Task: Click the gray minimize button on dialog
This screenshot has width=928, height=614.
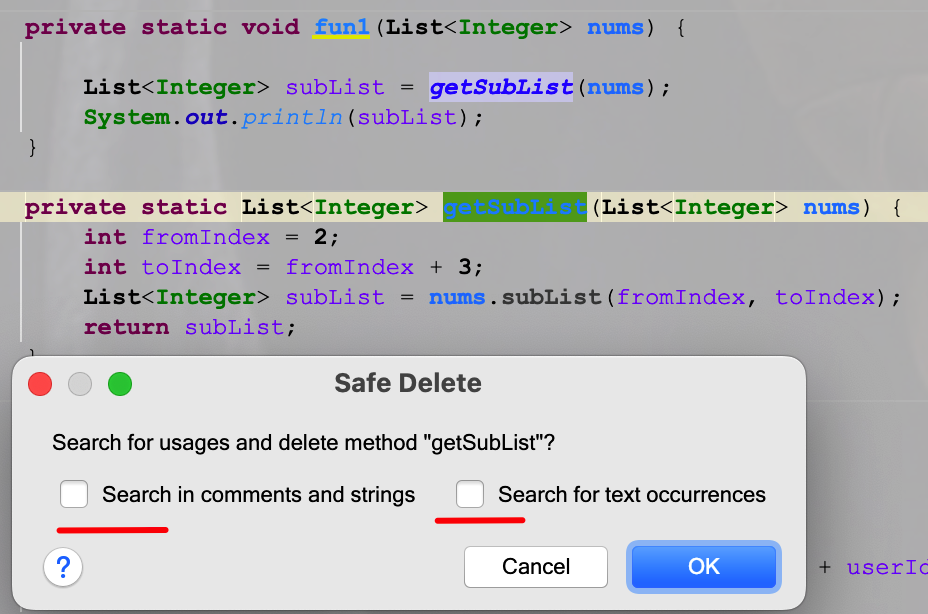Action: (80, 383)
